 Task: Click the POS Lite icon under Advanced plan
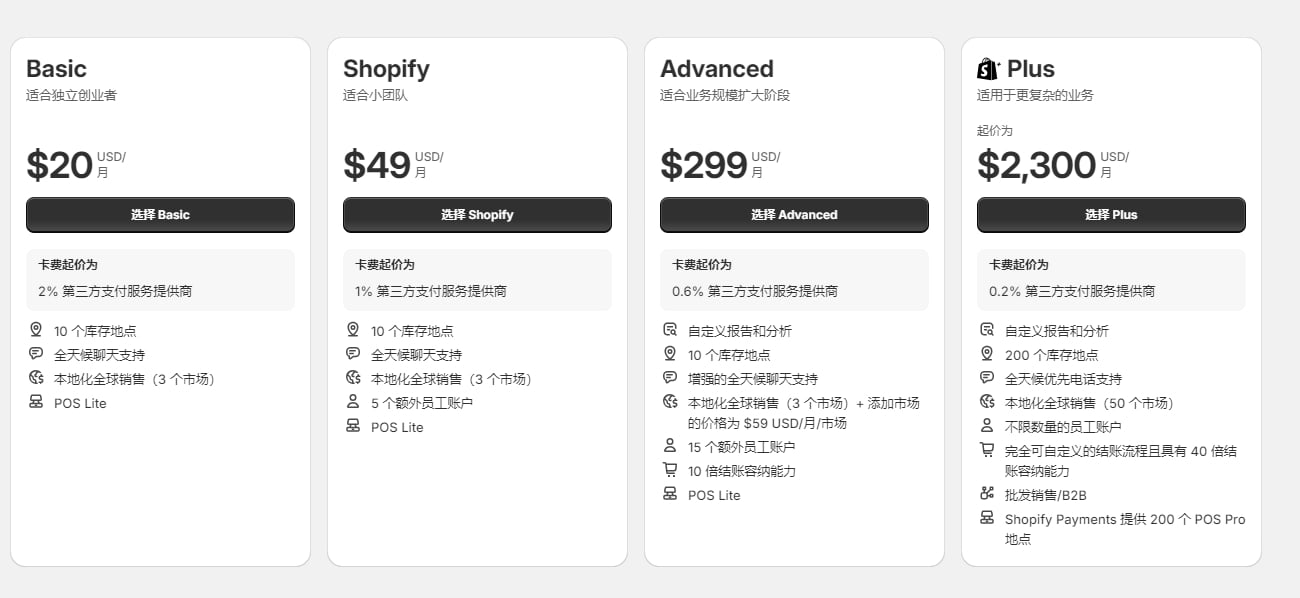[670, 494]
